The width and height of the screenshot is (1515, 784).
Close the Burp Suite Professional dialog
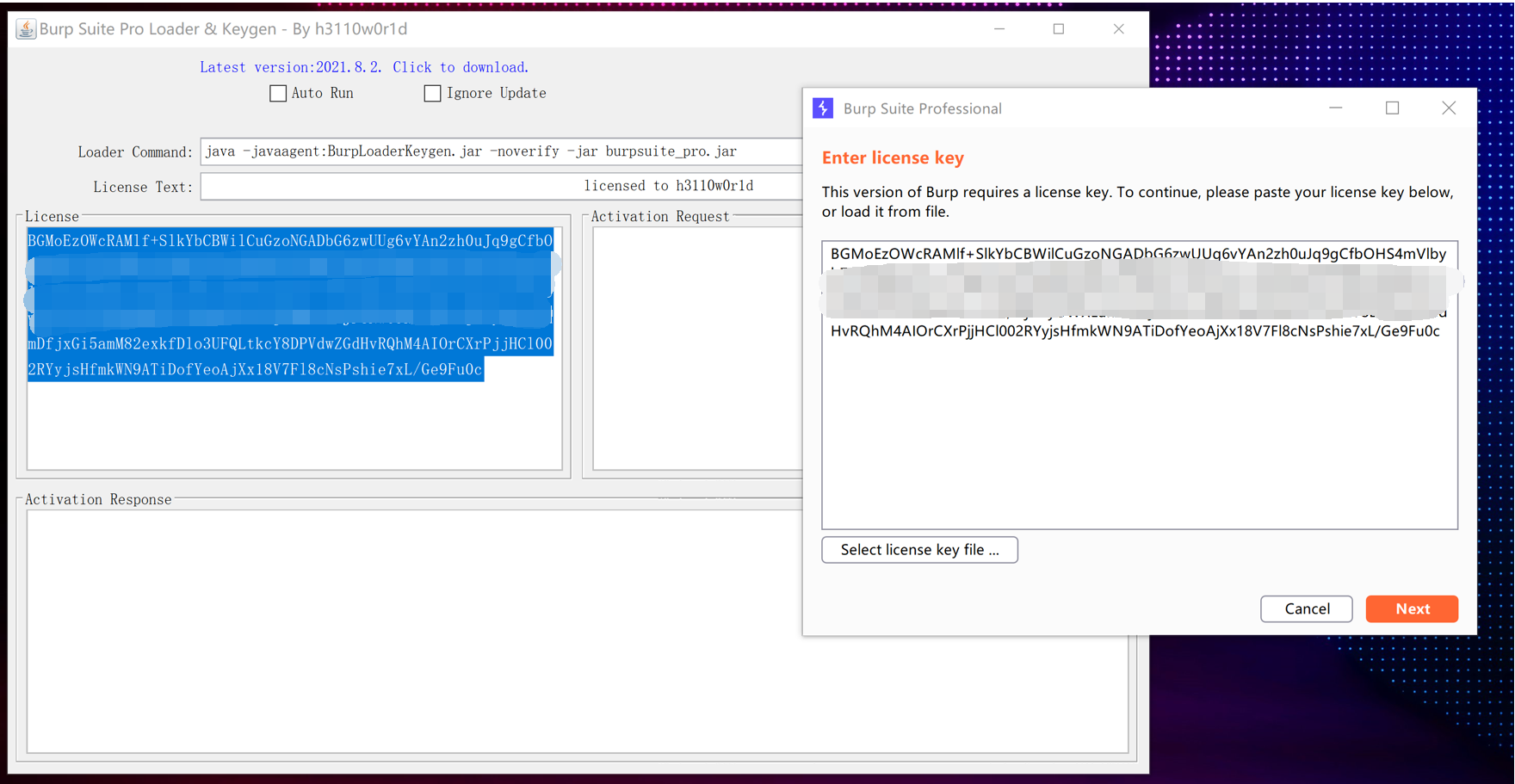coord(1449,108)
